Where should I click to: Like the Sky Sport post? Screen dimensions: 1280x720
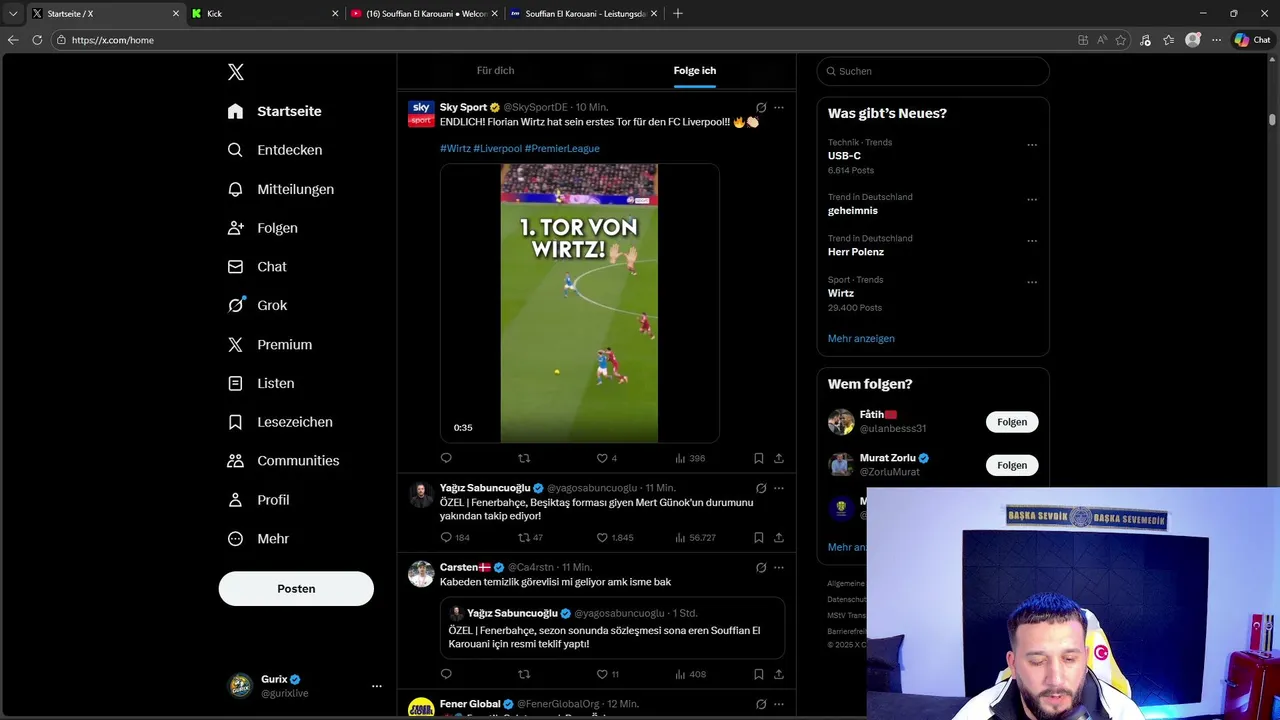602,458
